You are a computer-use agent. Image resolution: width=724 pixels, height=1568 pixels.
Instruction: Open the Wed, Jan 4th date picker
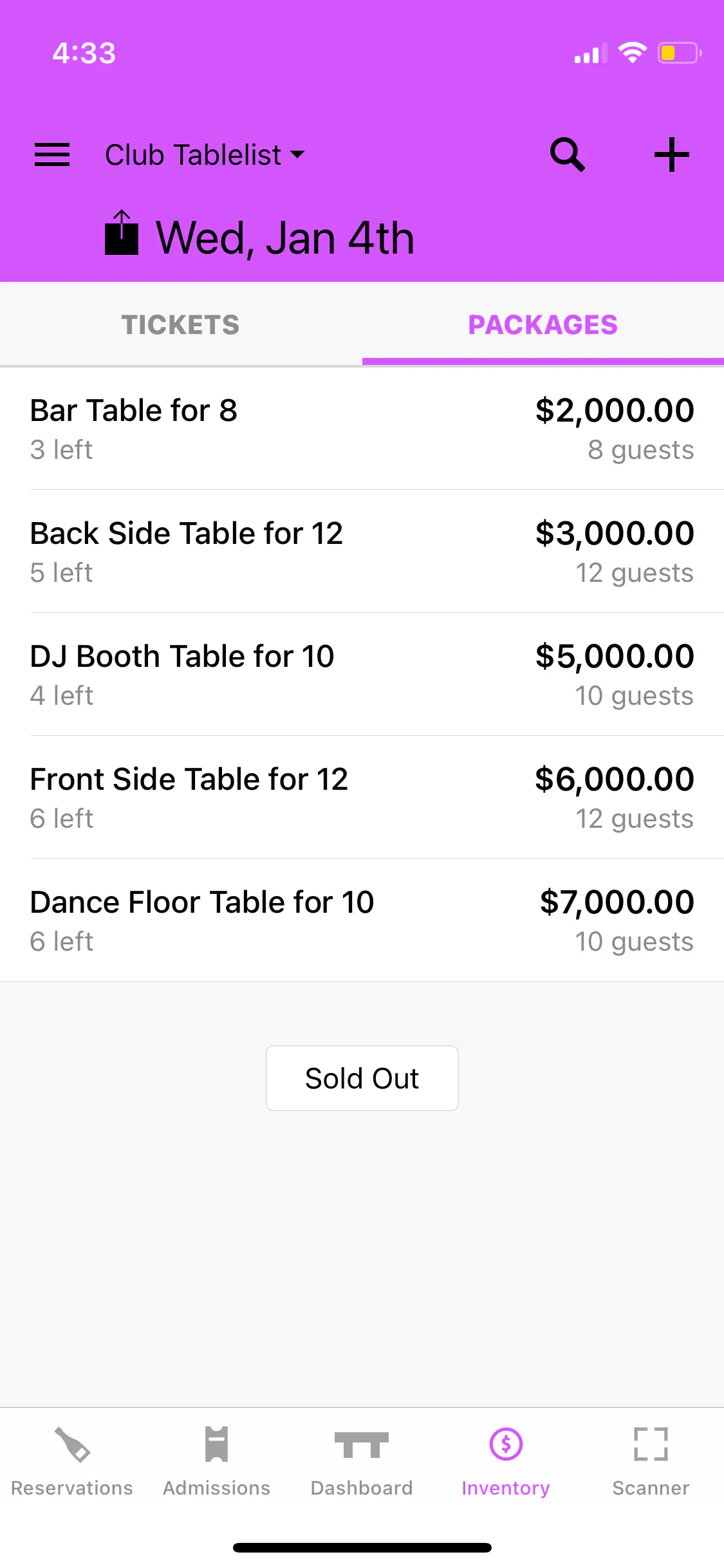point(285,238)
